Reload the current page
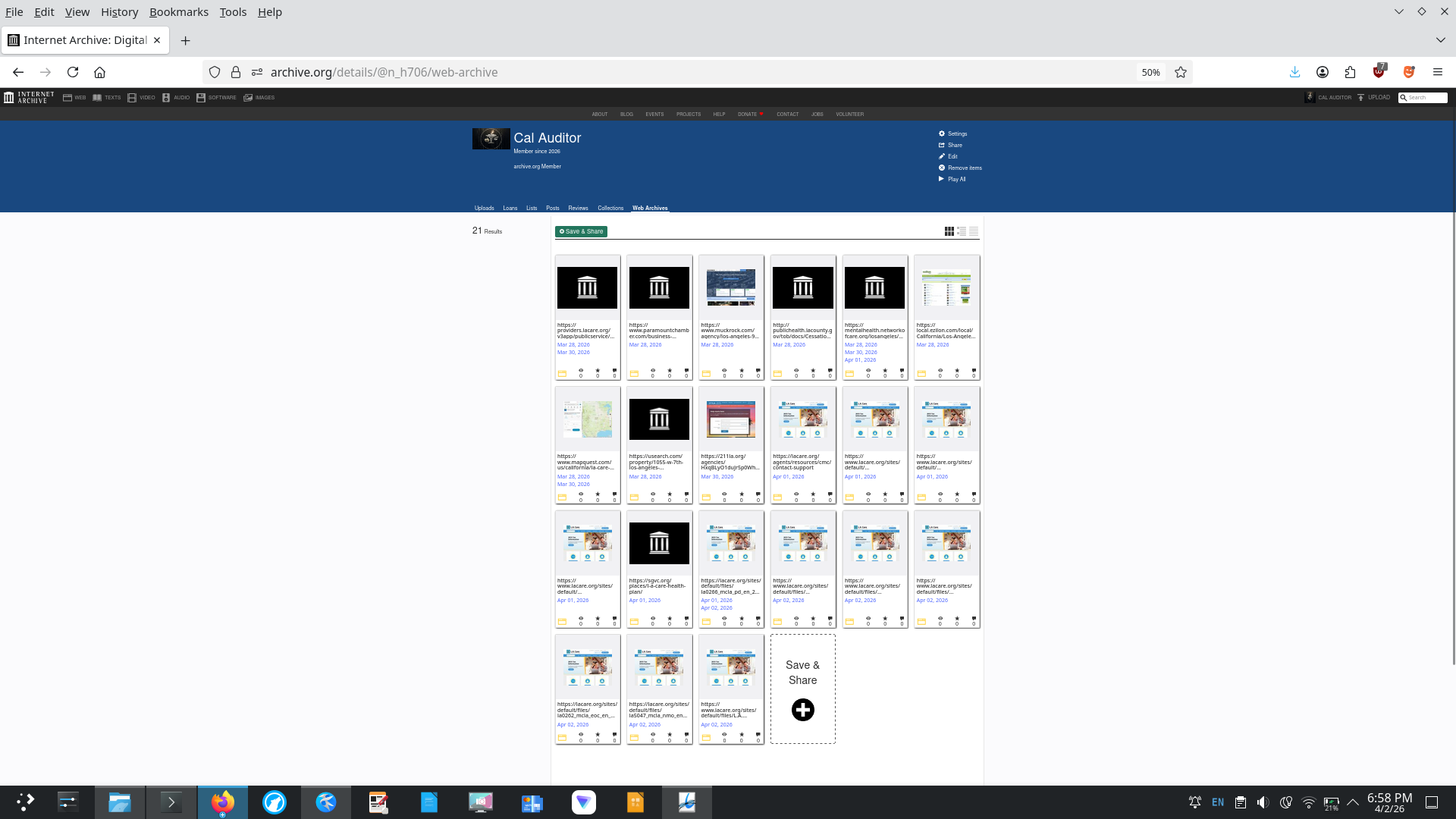This screenshot has width=1456, height=819. [x=73, y=72]
